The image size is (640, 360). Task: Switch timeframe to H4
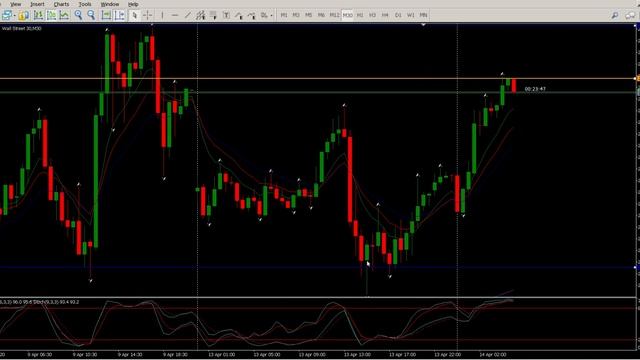[x=385, y=16]
